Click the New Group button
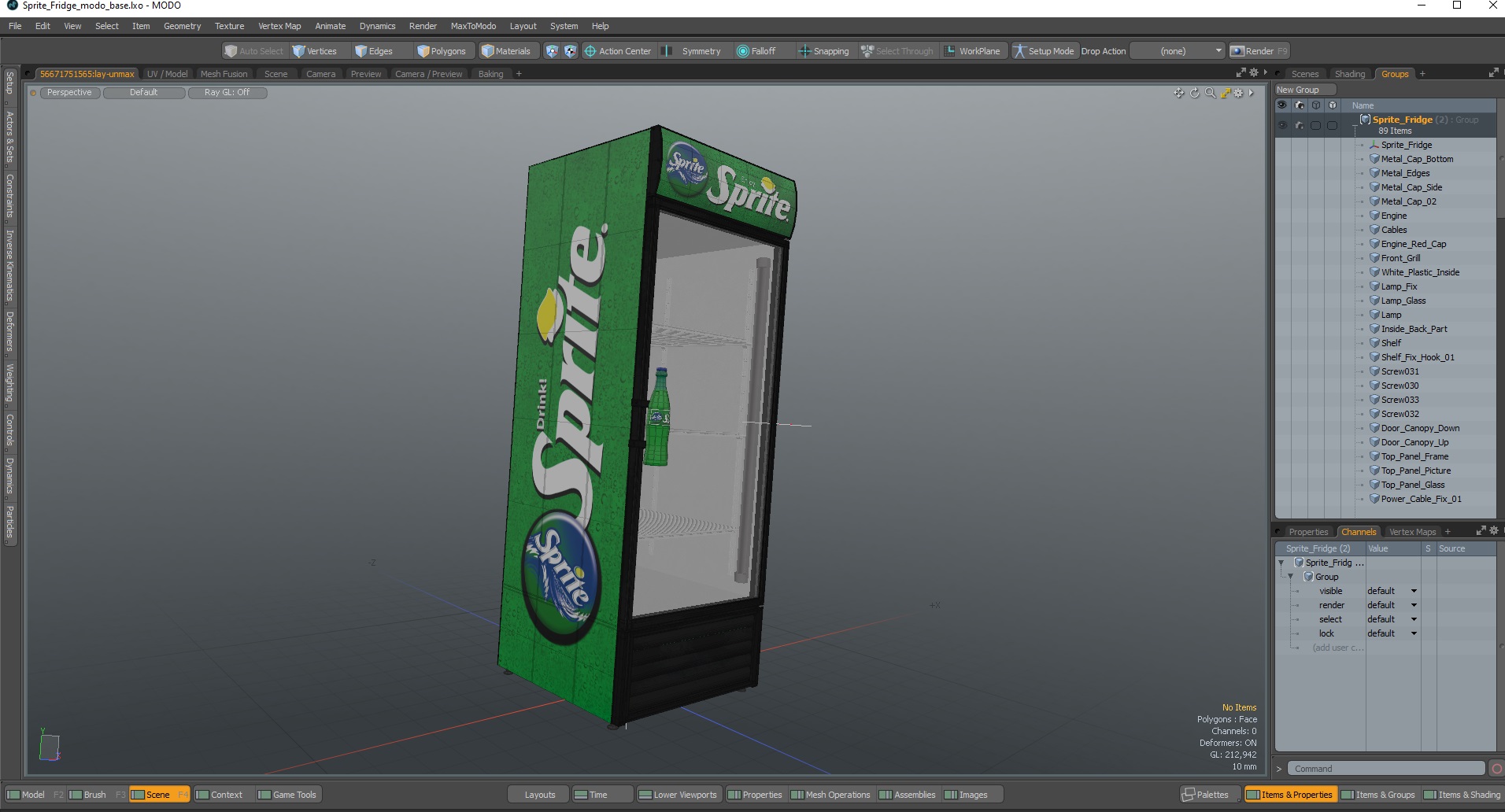1505x812 pixels. [x=1305, y=90]
